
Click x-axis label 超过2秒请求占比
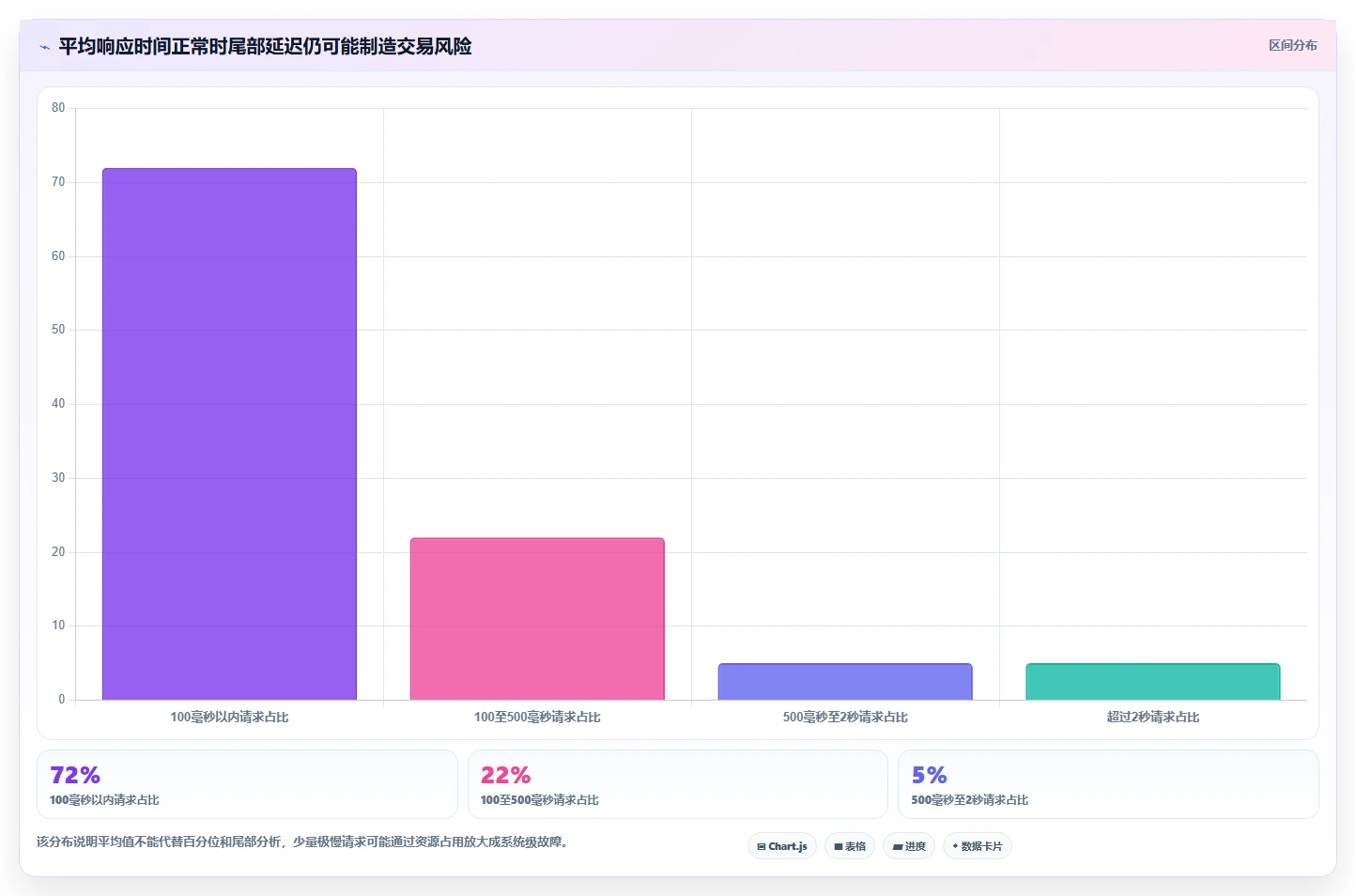pyautogui.click(x=1153, y=718)
